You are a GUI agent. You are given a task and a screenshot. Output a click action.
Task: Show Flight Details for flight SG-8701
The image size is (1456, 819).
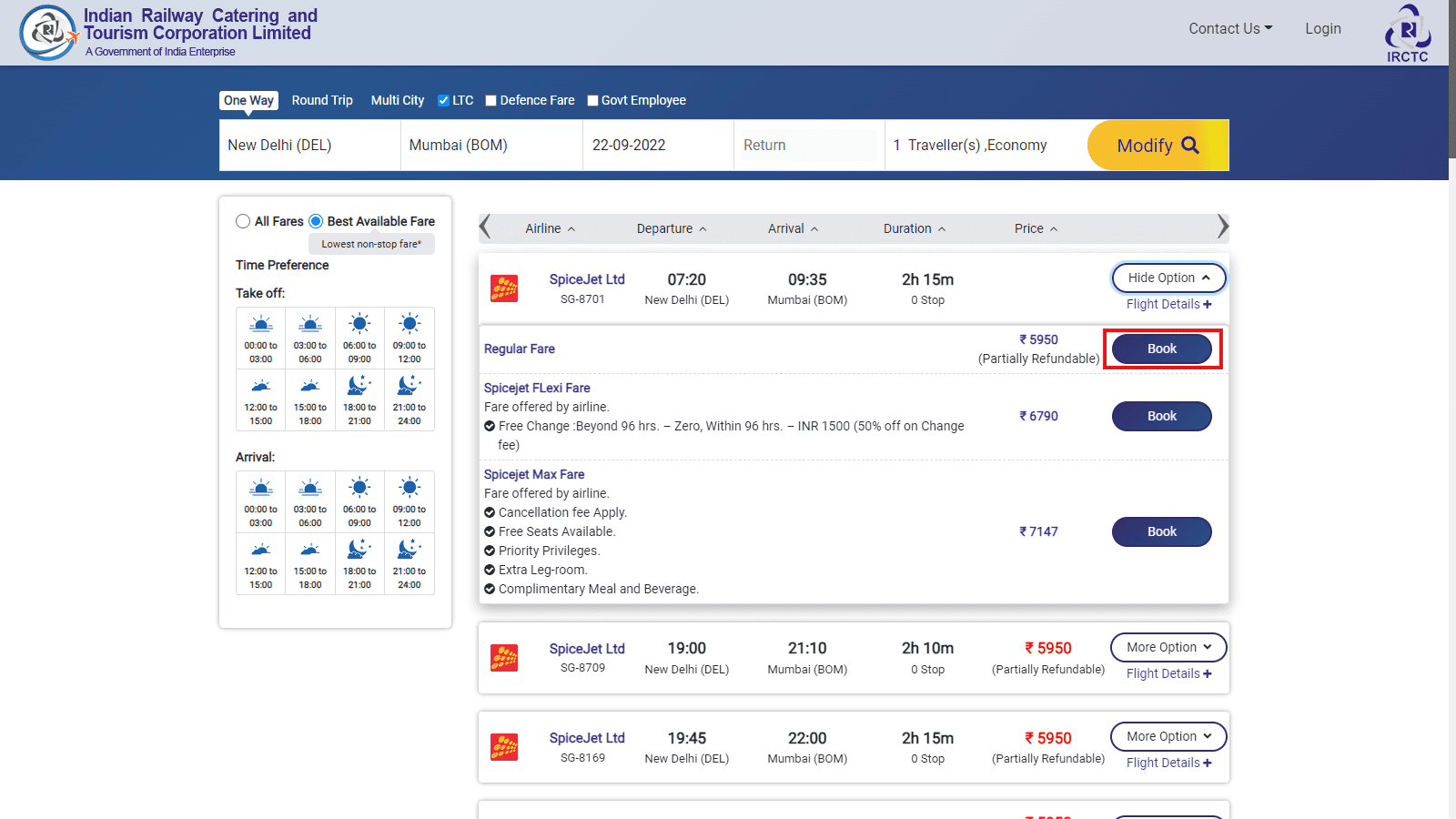[x=1168, y=304]
